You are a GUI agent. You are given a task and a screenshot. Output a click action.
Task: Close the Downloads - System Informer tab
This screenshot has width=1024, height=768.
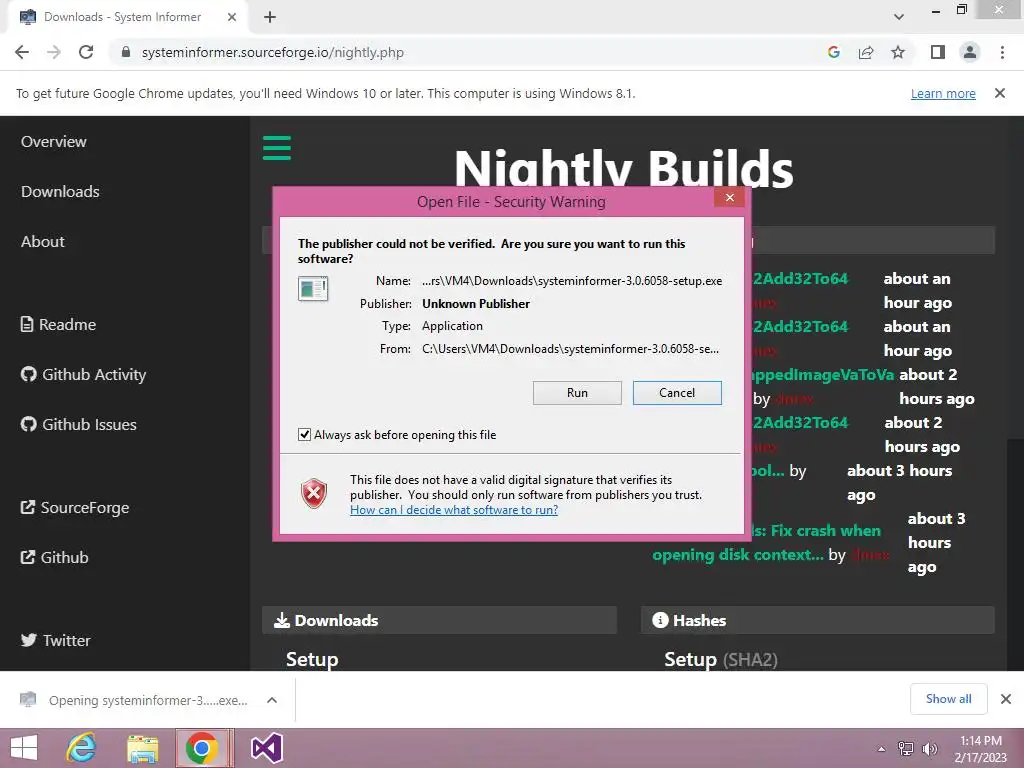pos(232,17)
